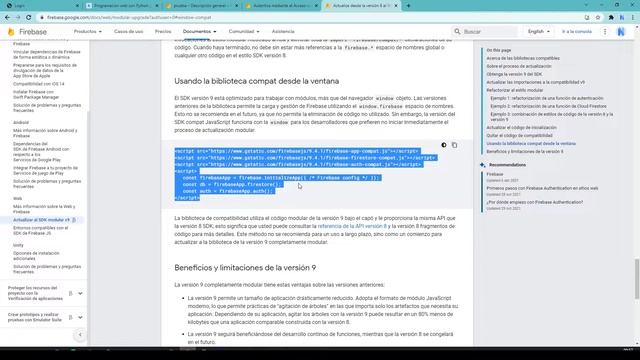Click the Recommendations sparkle icon
The image size is (640, 360).
coord(482,165)
